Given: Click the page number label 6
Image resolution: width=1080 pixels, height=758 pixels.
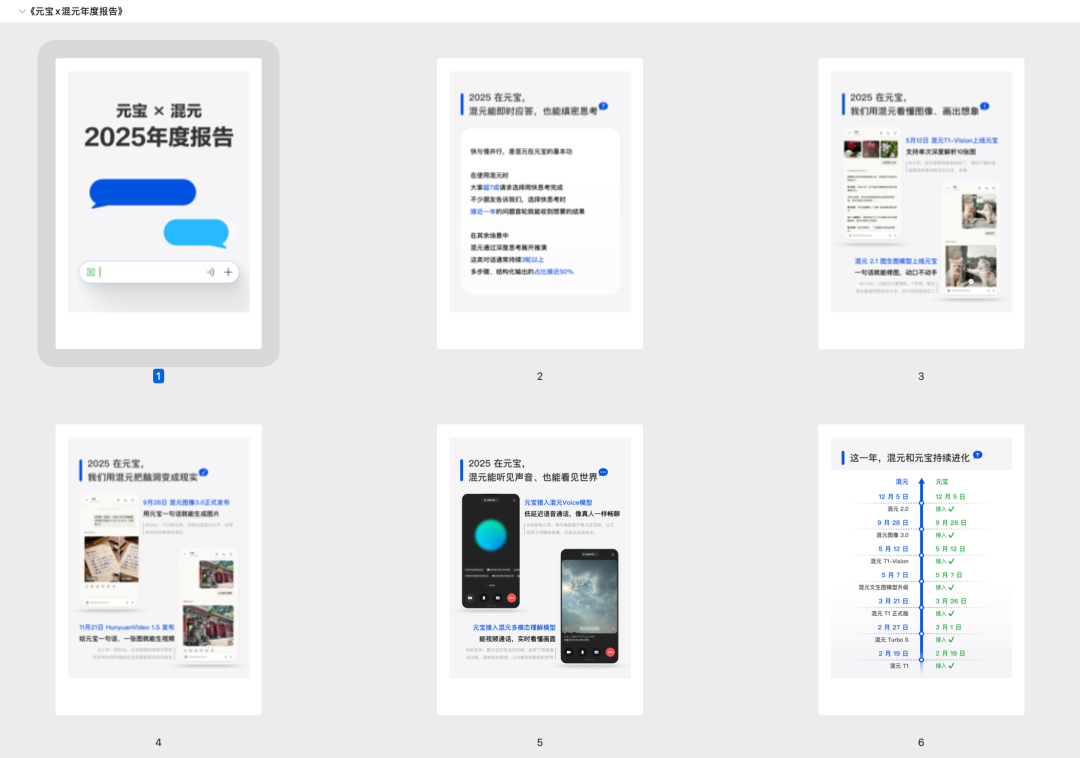Looking at the screenshot, I should coord(921,742).
